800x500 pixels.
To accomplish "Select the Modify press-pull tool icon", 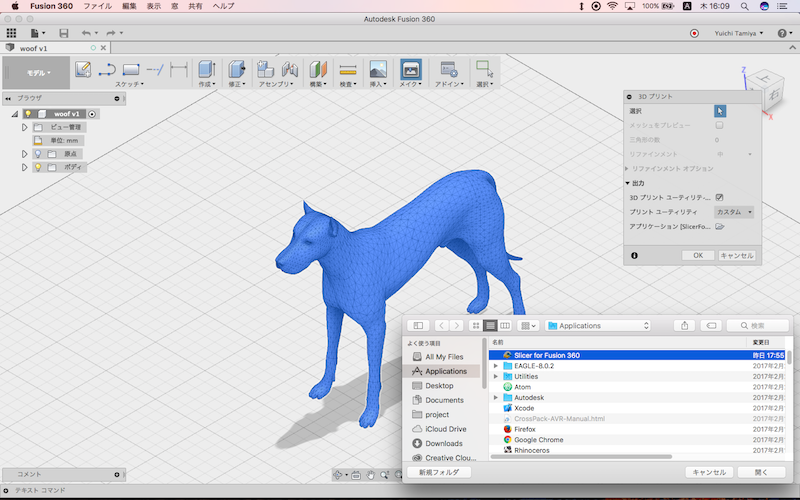I will (236, 69).
